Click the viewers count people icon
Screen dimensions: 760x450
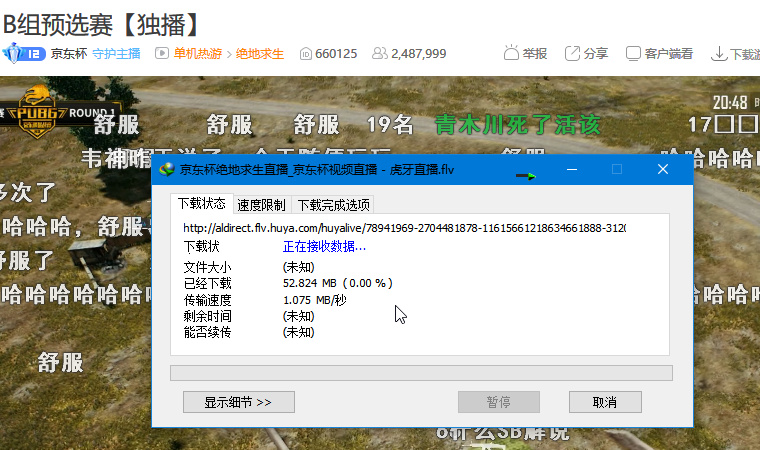tap(380, 53)
